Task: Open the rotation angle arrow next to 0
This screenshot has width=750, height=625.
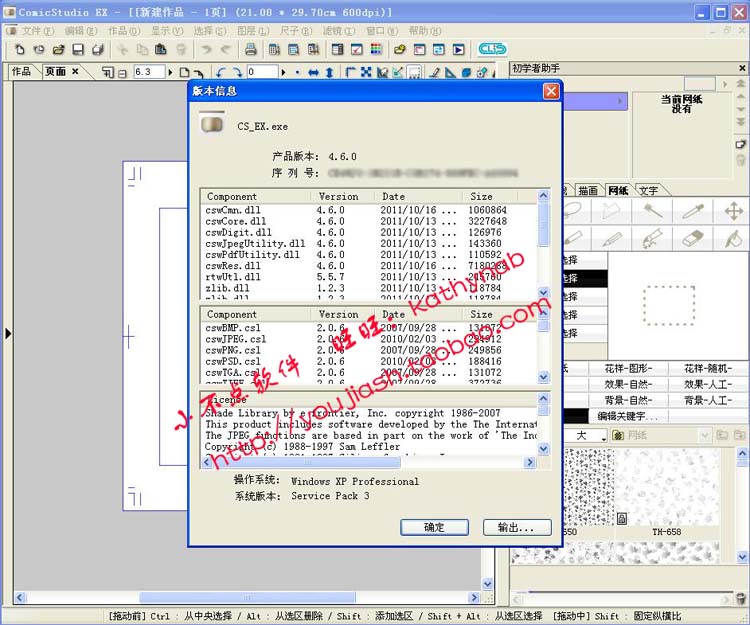Action: [283, 72]
